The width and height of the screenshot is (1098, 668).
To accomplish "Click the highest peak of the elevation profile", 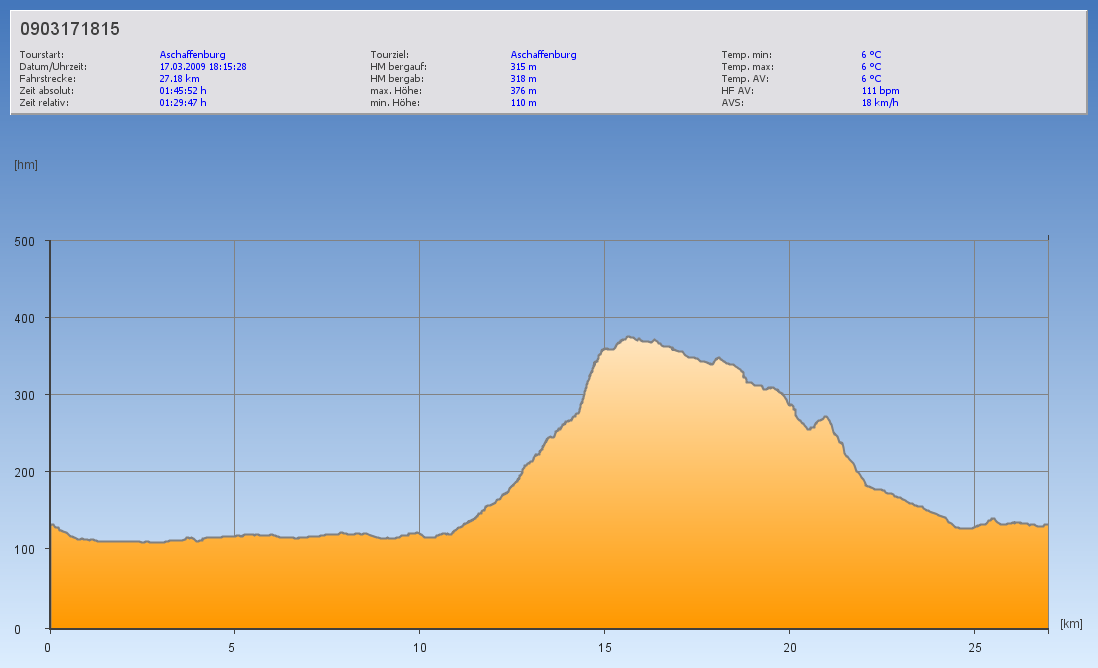I will point(628,337).
